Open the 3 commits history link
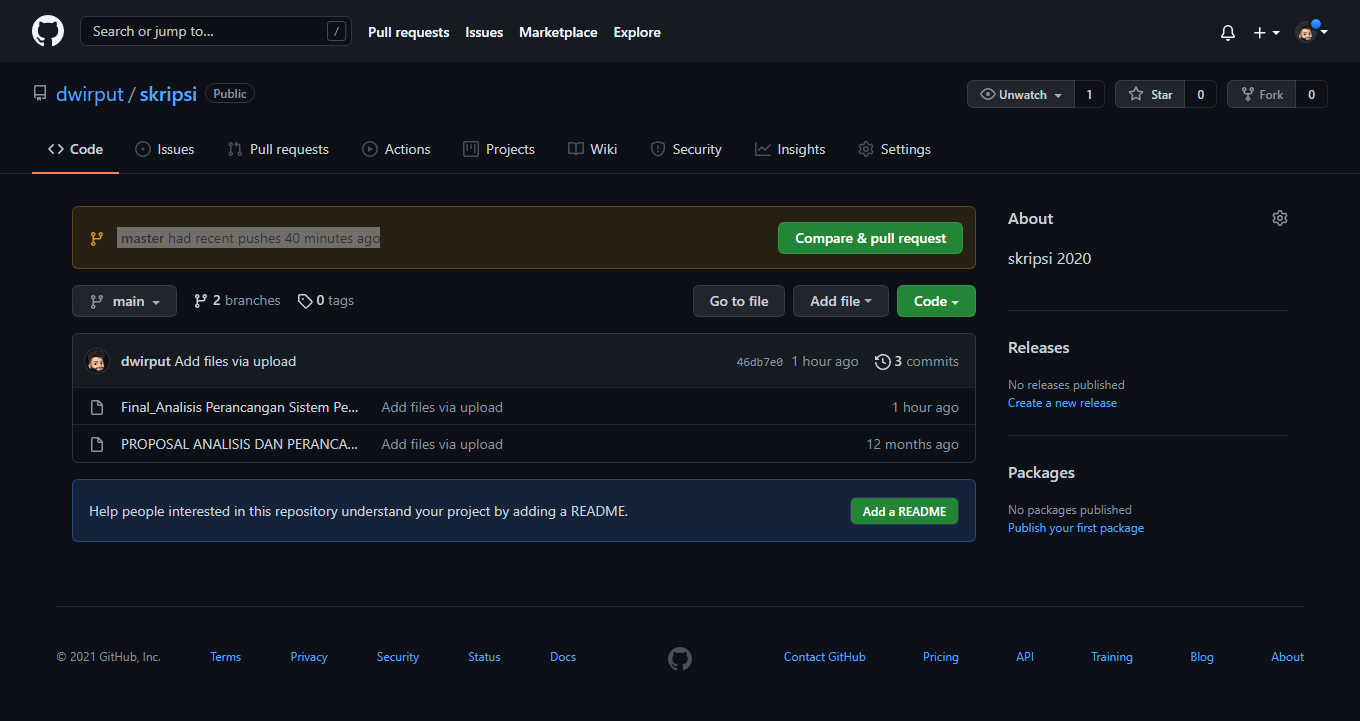Screen dimensions: 1360x721 pos(917,361)
